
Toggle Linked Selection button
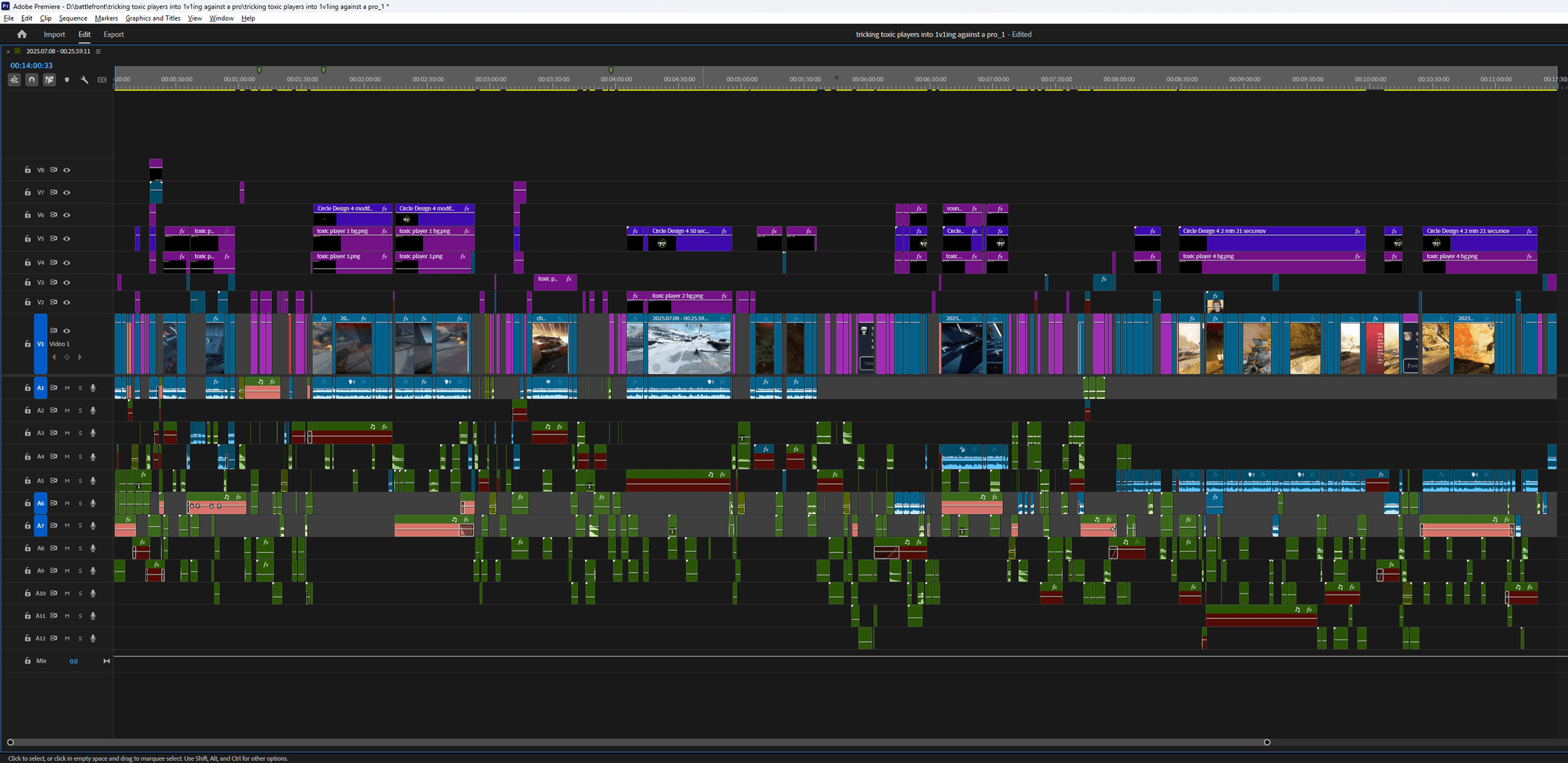coord(49,80)
